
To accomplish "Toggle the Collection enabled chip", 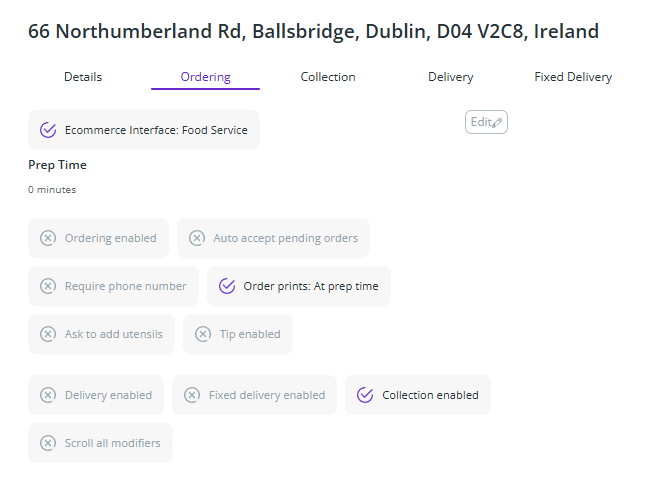I will [418, 395].
